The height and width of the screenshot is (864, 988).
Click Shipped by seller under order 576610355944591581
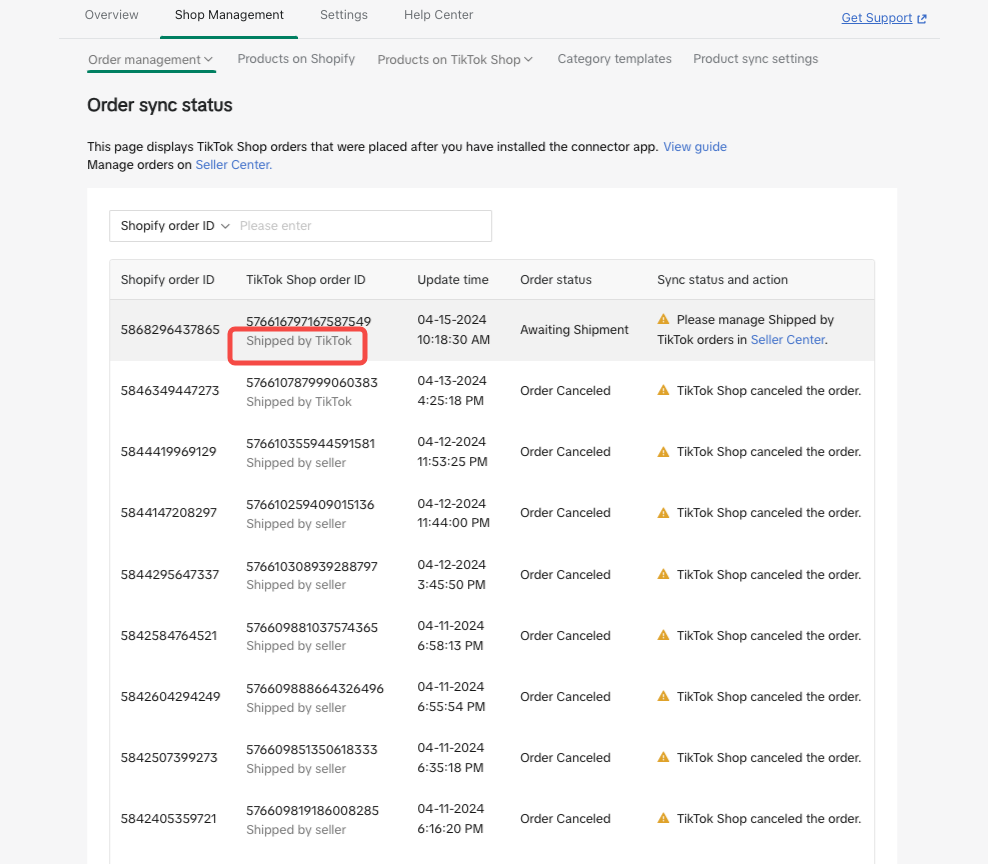tap(296, 463)
